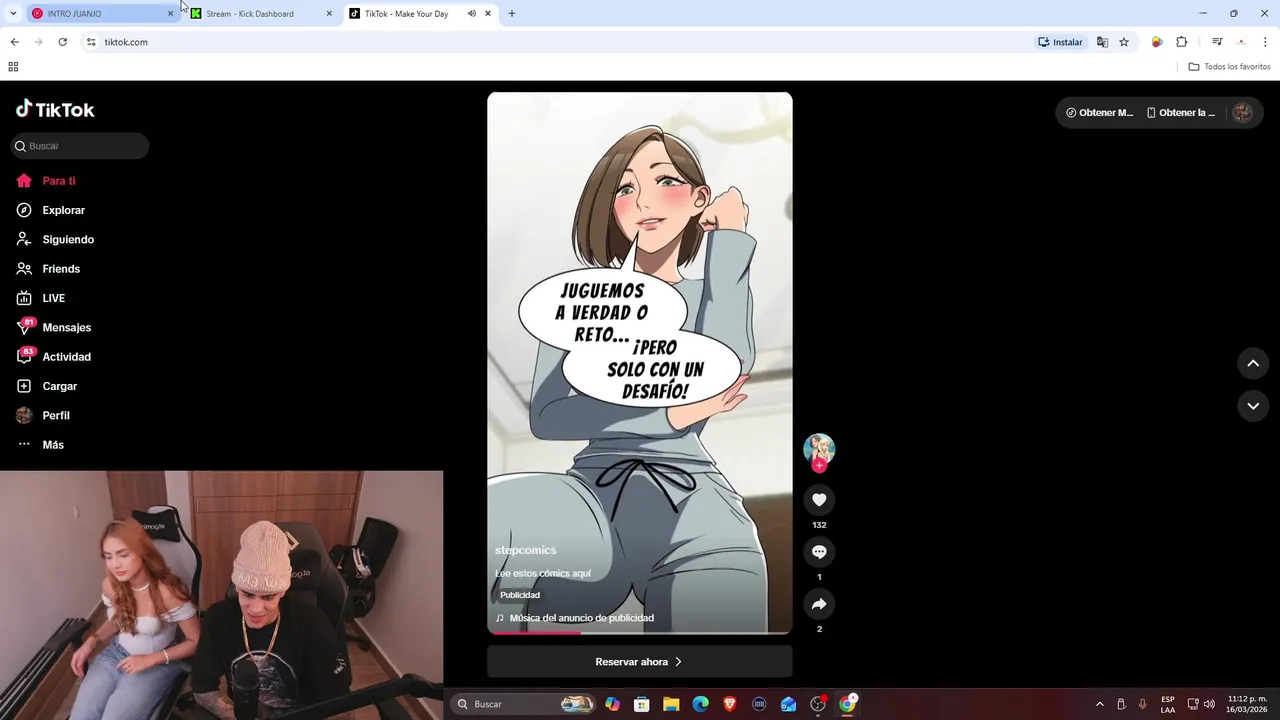This screenshot has width=1280, height=720.
Task: Click the TikTok logo
Action: point(55,109)
